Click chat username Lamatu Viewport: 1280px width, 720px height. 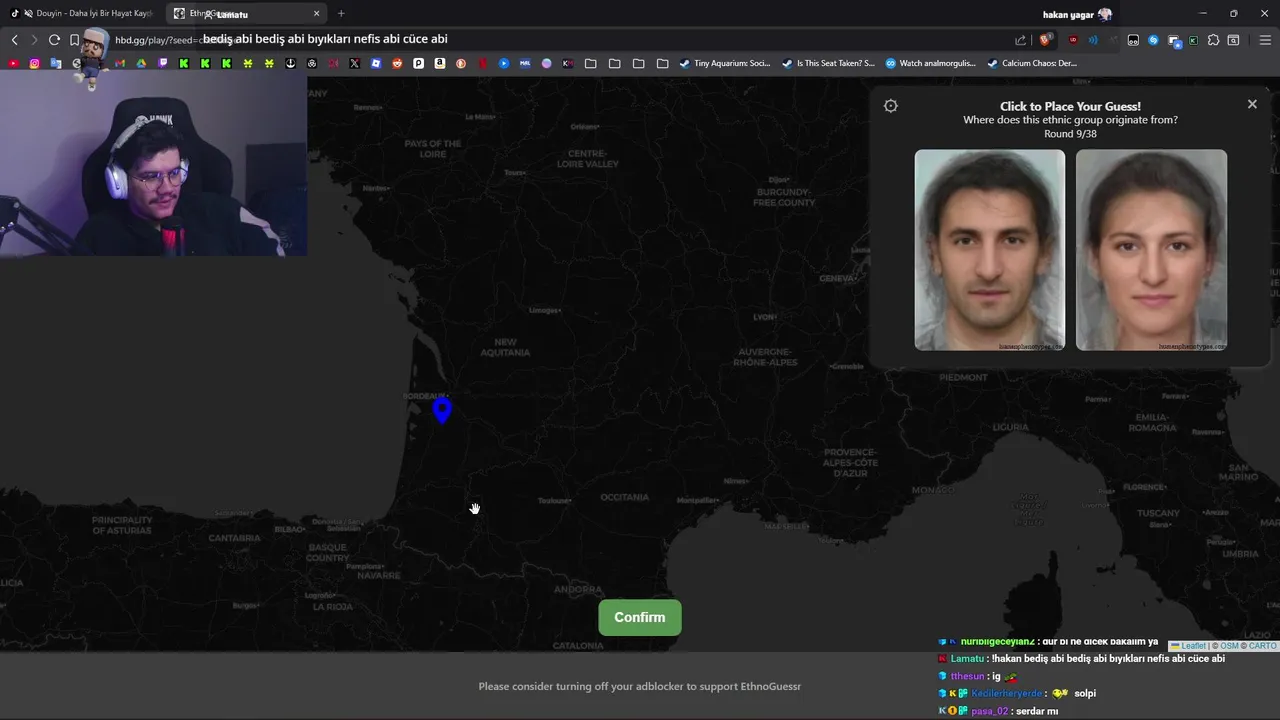[967, 659]
